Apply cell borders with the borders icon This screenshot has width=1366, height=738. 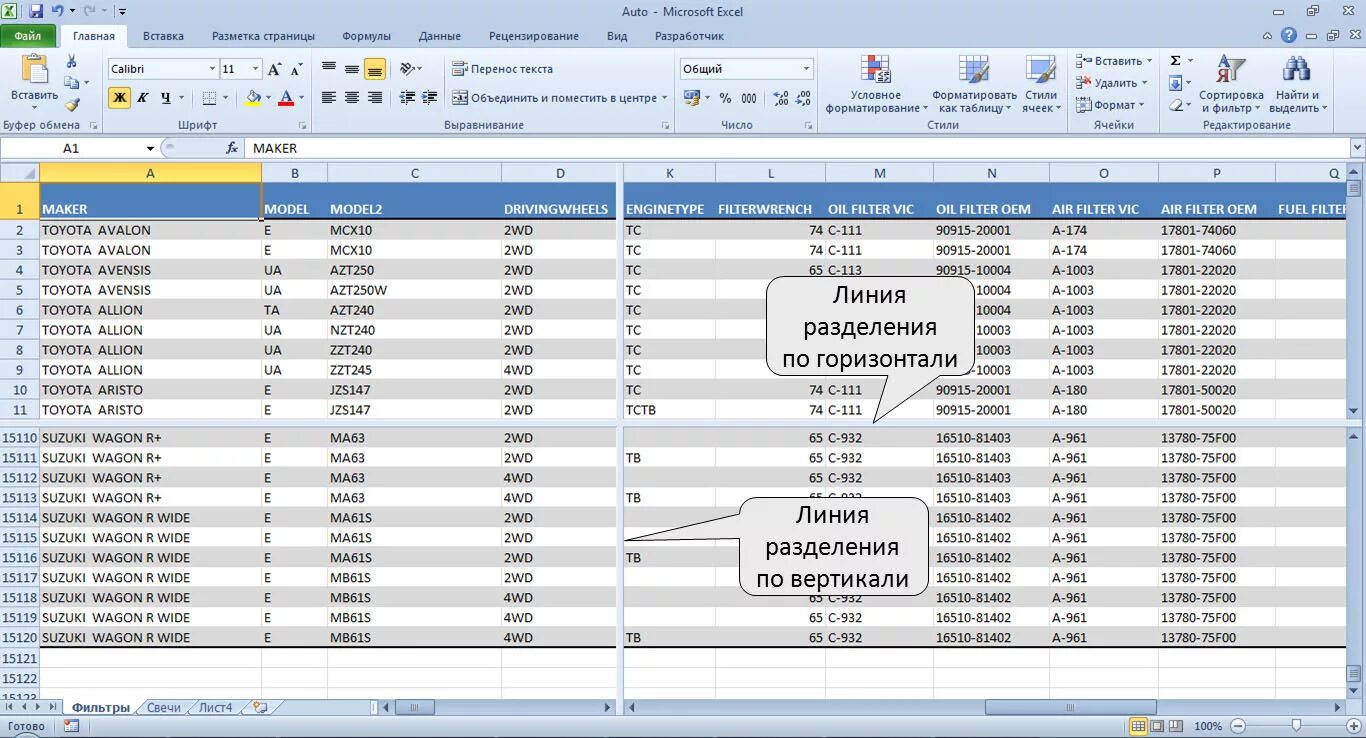click(209, 98)
